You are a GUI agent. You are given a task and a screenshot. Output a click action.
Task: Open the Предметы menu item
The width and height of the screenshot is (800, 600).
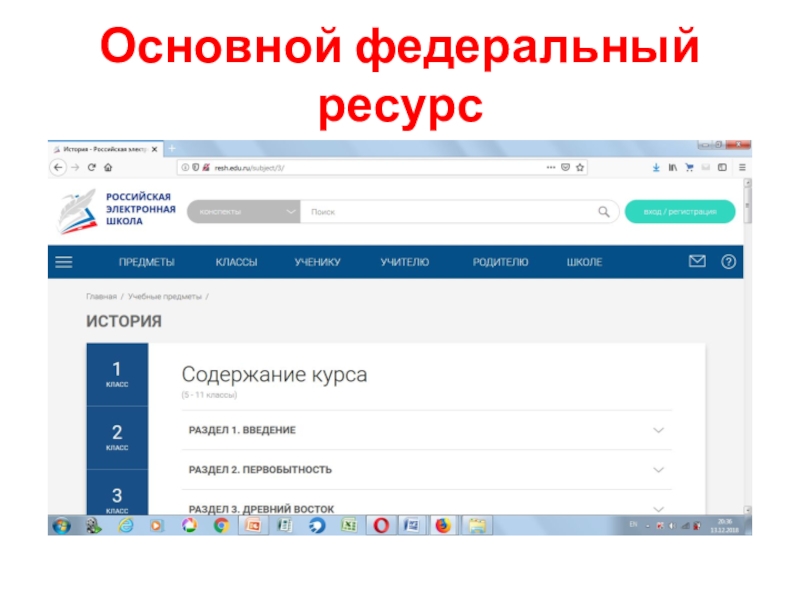pos(146,263)
